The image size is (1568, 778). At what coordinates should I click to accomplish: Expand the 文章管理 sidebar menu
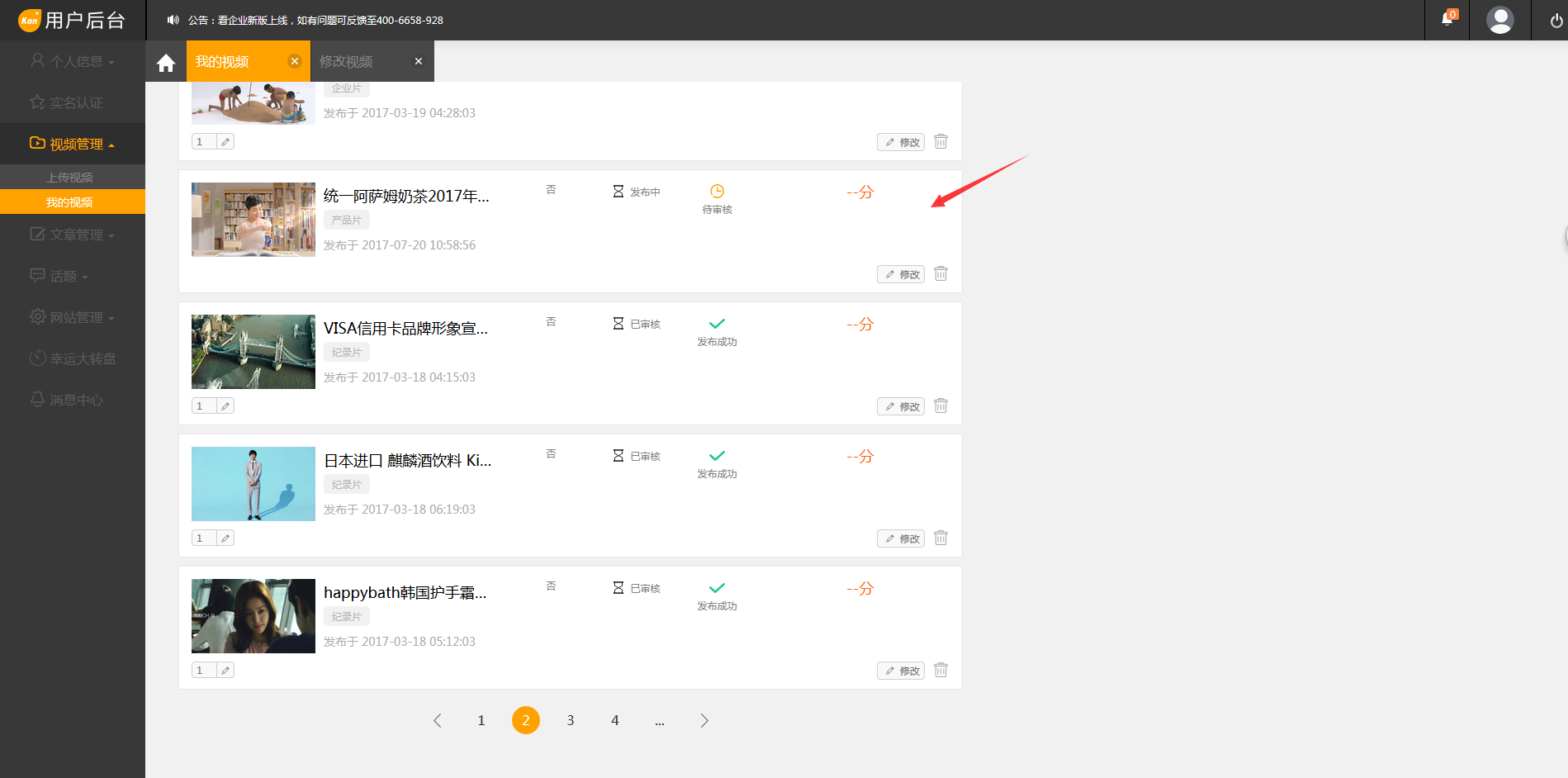pyautogui.click(x=73, y=235)
